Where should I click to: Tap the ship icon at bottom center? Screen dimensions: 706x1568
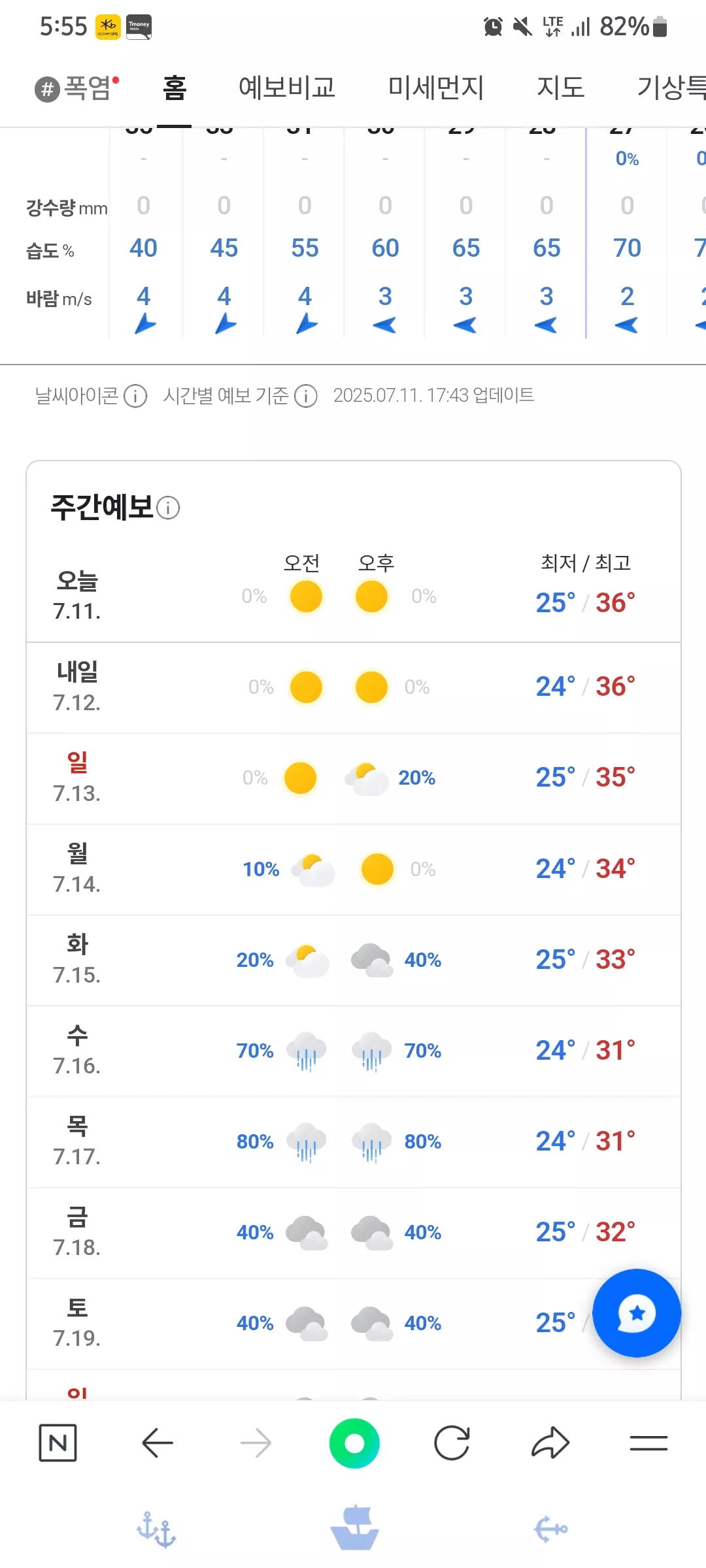pyautogui.click(x=354, y=1528)
